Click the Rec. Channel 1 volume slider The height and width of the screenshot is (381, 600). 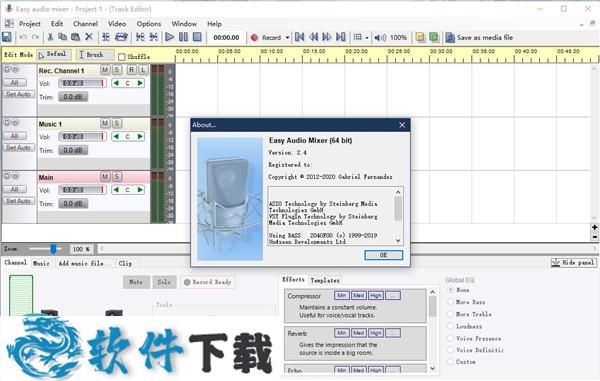(82, 83)
